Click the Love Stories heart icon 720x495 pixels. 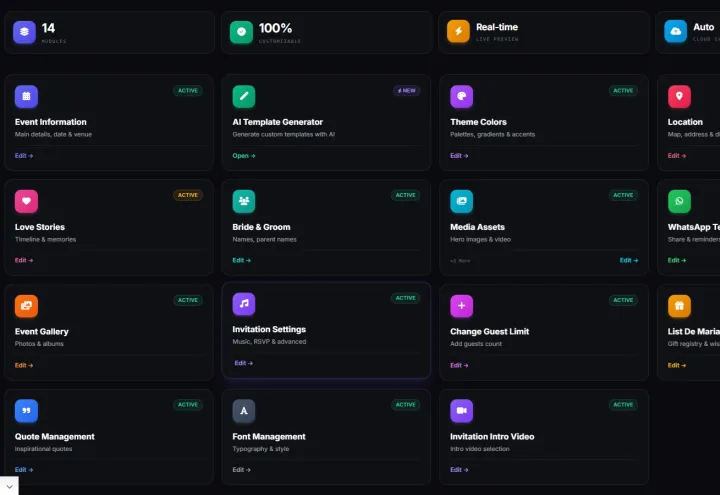[x=26, y=201]
